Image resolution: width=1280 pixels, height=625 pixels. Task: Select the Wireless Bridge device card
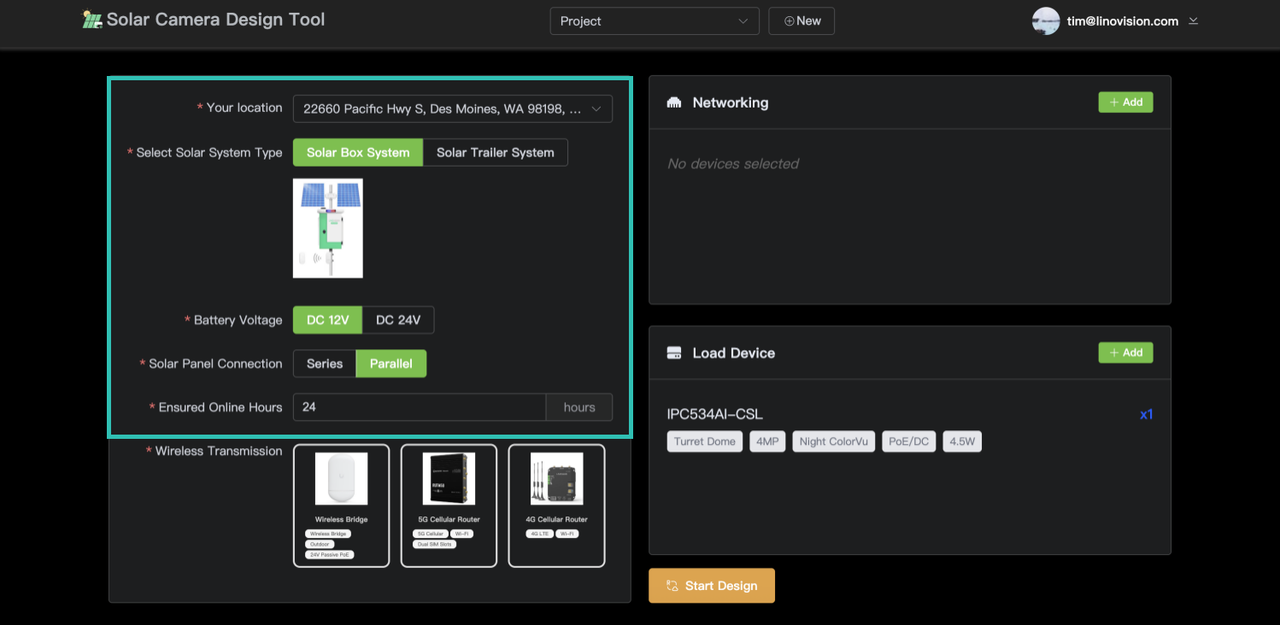click(341, 505)
